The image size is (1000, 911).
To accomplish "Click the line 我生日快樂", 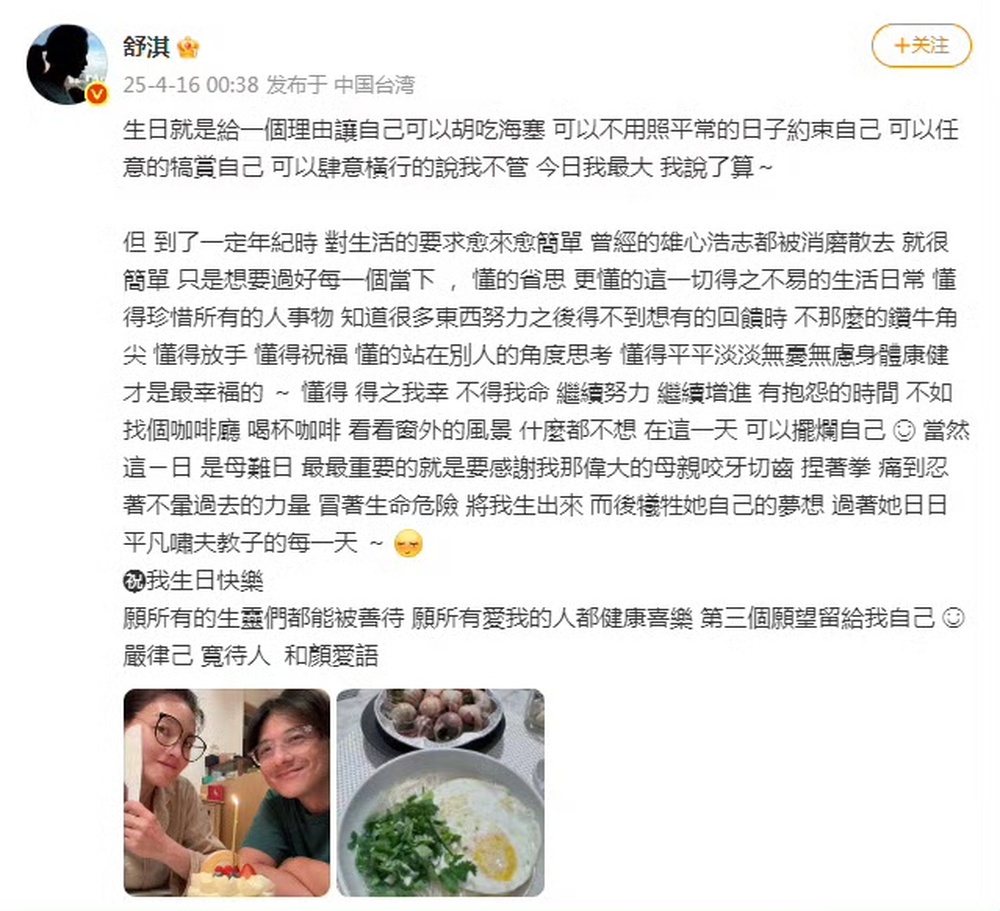I will pos(193,581).
